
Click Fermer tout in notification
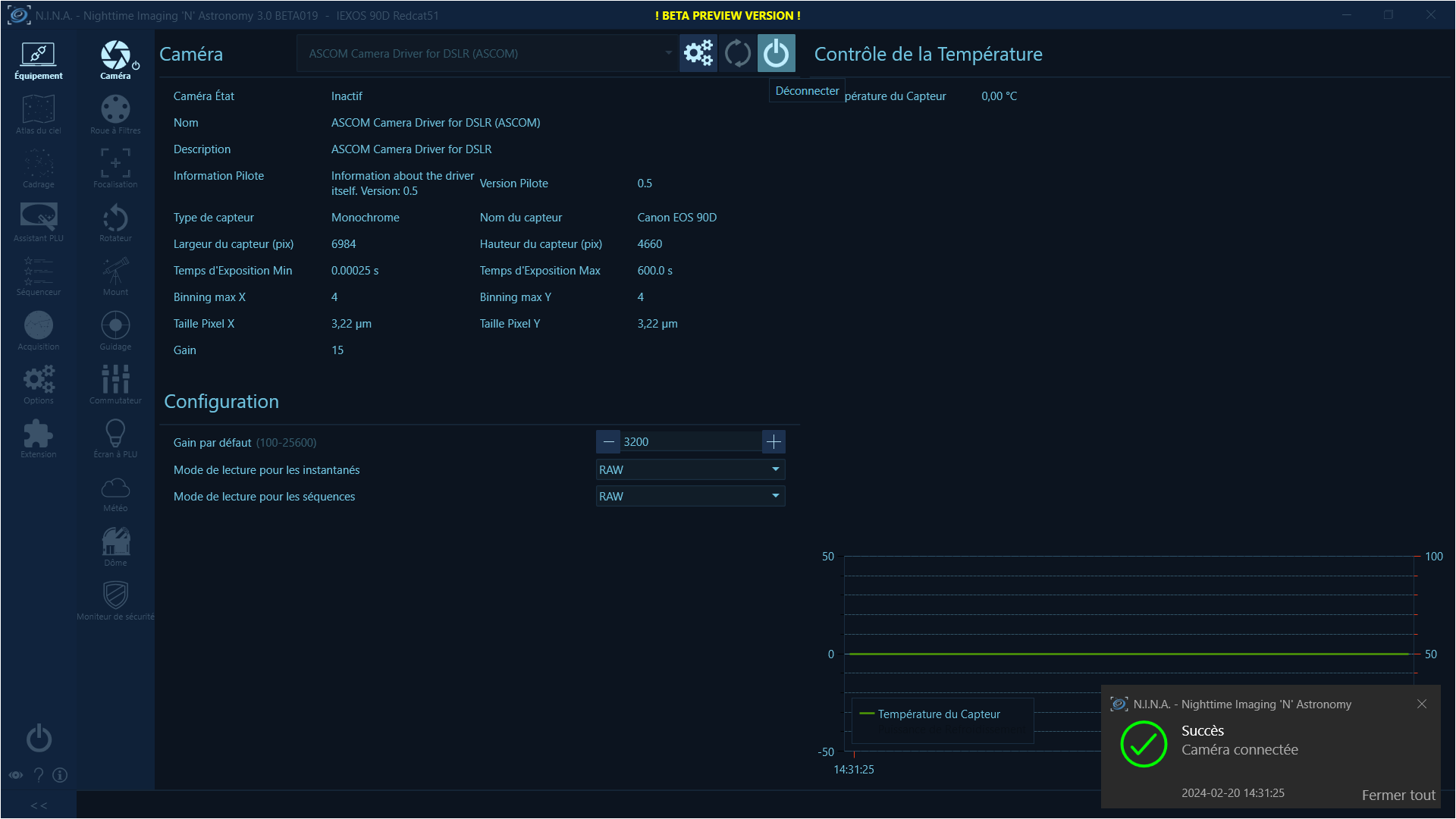[1398, 795]
